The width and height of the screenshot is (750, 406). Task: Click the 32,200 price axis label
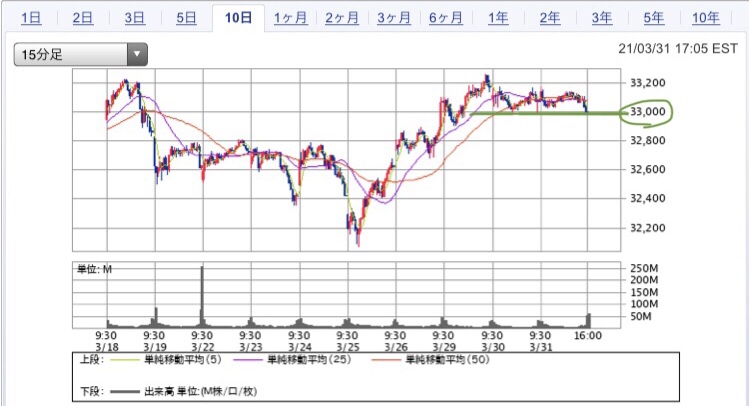(x=648, y=228)
